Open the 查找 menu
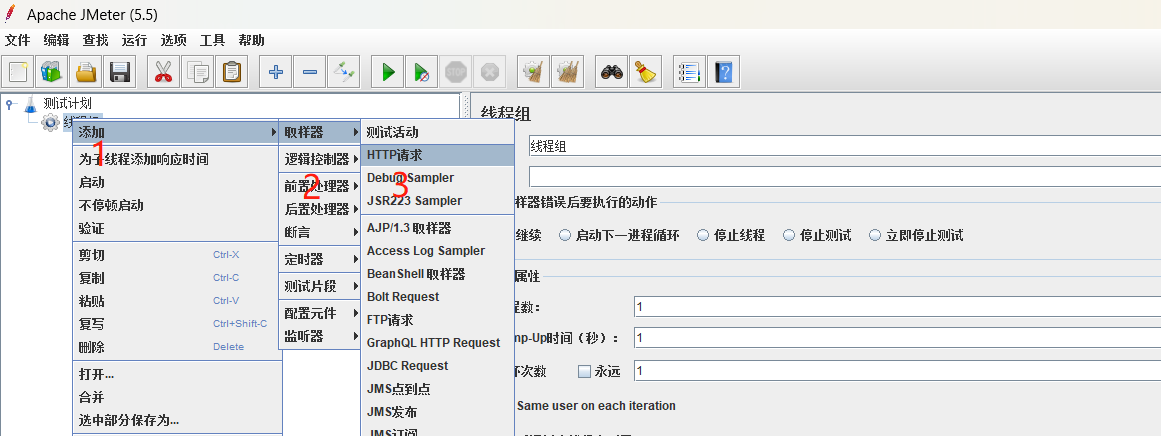The image size is (1161, 436). pos(96,41)
